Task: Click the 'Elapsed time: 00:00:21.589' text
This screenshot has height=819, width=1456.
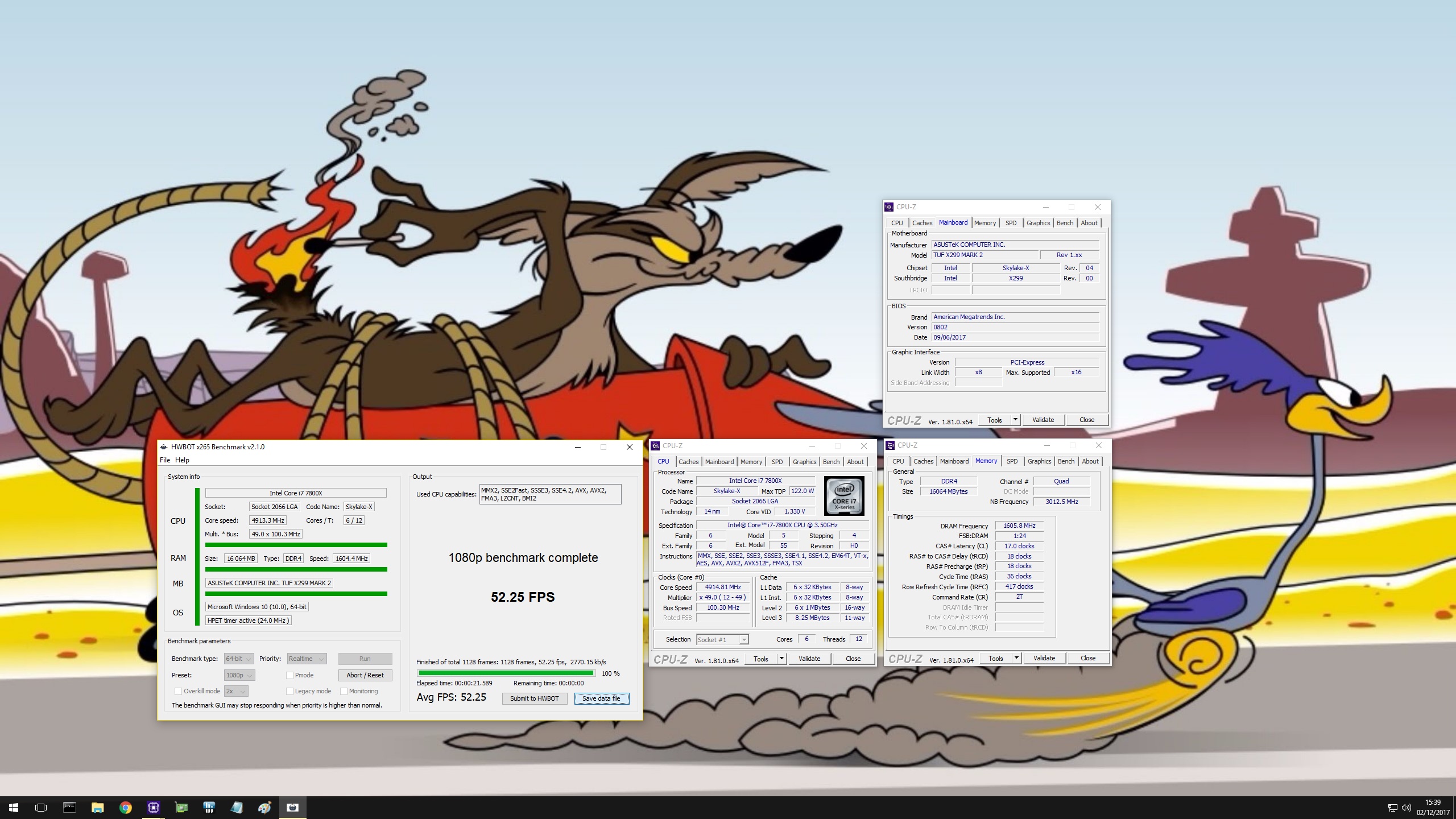Action: (x=454, y=683)
